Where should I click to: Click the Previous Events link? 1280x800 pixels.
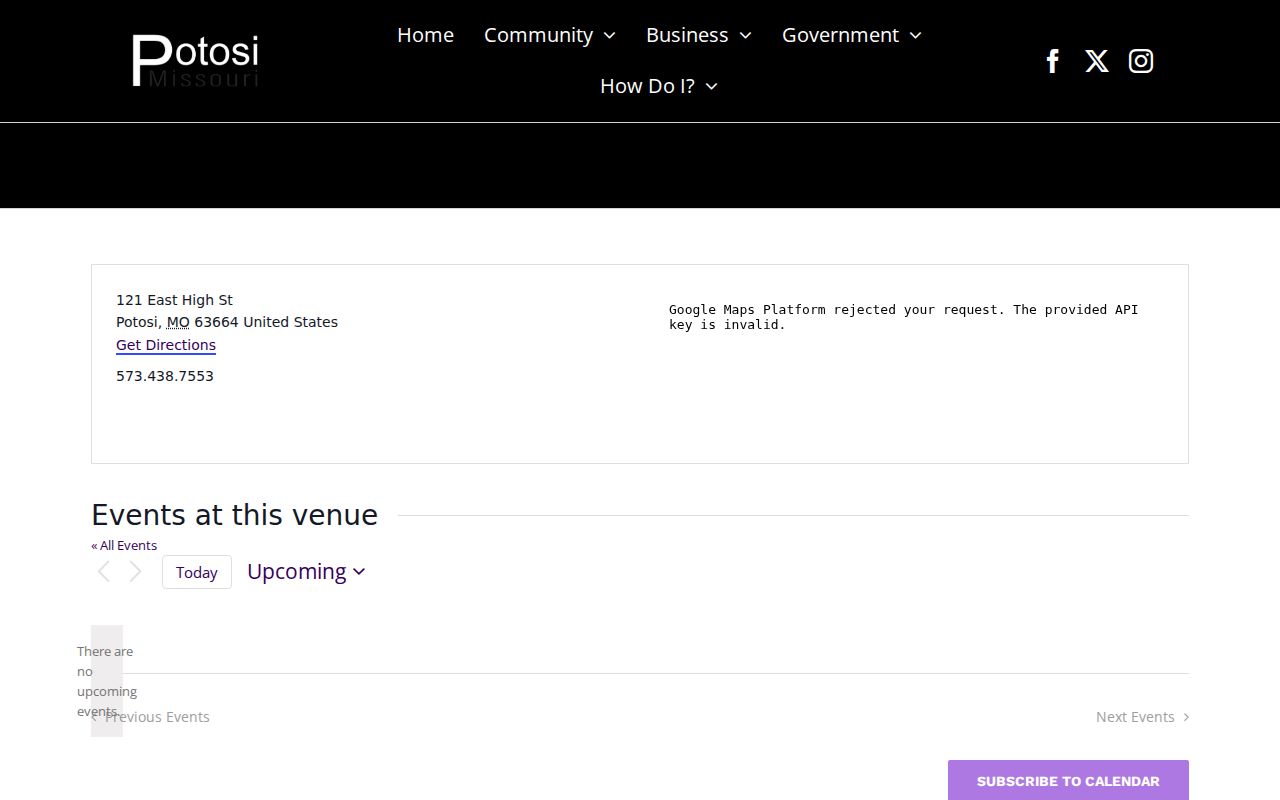coord(151,717)
